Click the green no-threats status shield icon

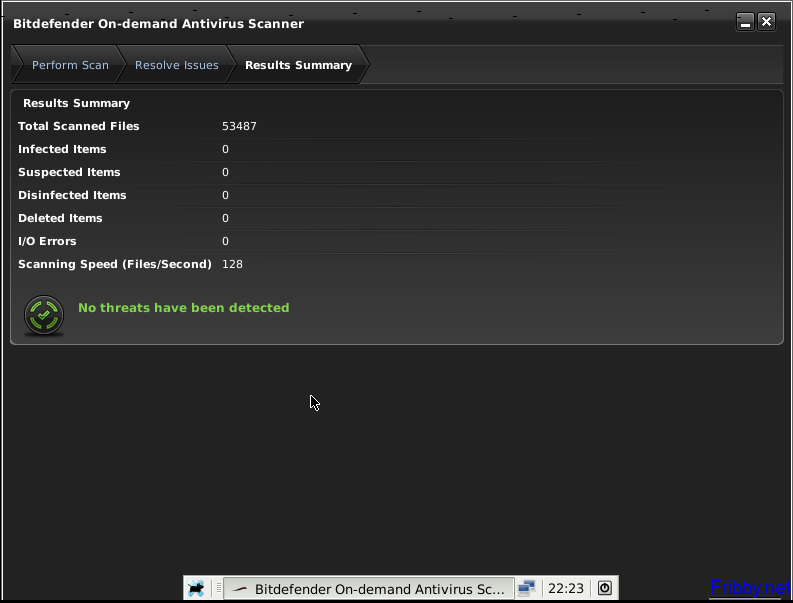pyautogui.click(x=43, y=315)
